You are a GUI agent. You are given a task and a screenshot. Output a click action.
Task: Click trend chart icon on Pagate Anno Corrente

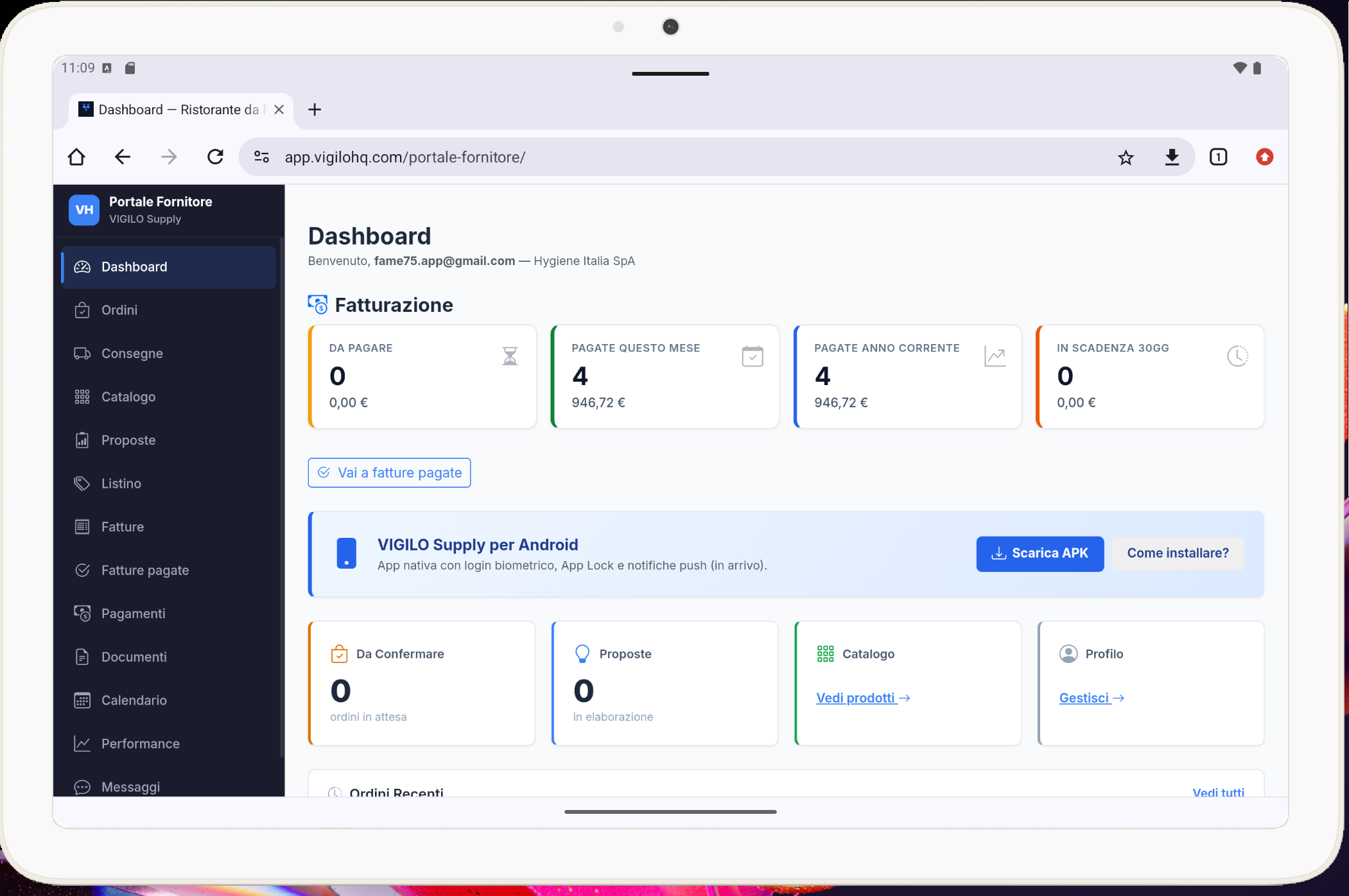995,356
